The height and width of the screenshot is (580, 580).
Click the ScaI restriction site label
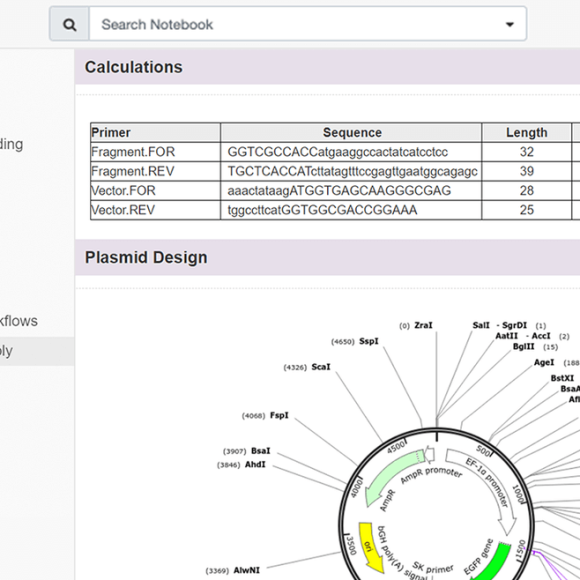coord(321,367)
